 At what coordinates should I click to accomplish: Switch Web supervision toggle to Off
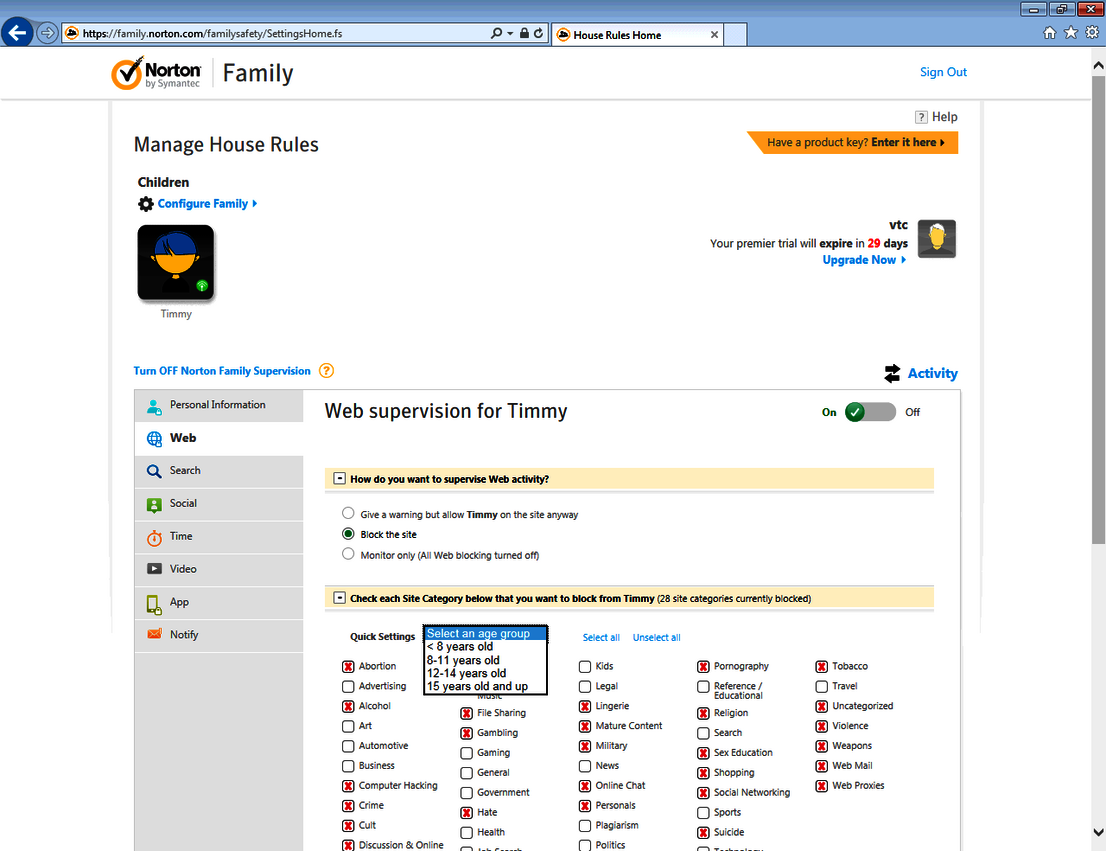(x=881, y=411)
